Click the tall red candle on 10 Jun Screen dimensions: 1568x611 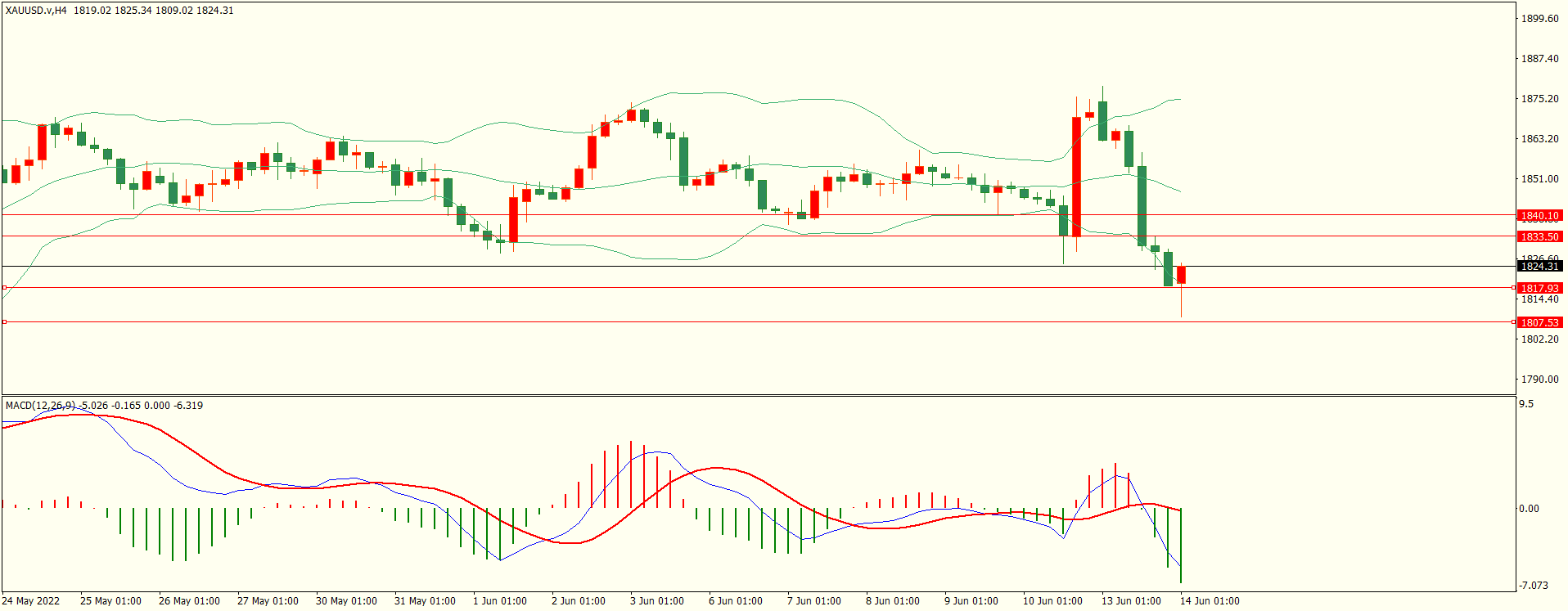click(x=1076, y=177)
